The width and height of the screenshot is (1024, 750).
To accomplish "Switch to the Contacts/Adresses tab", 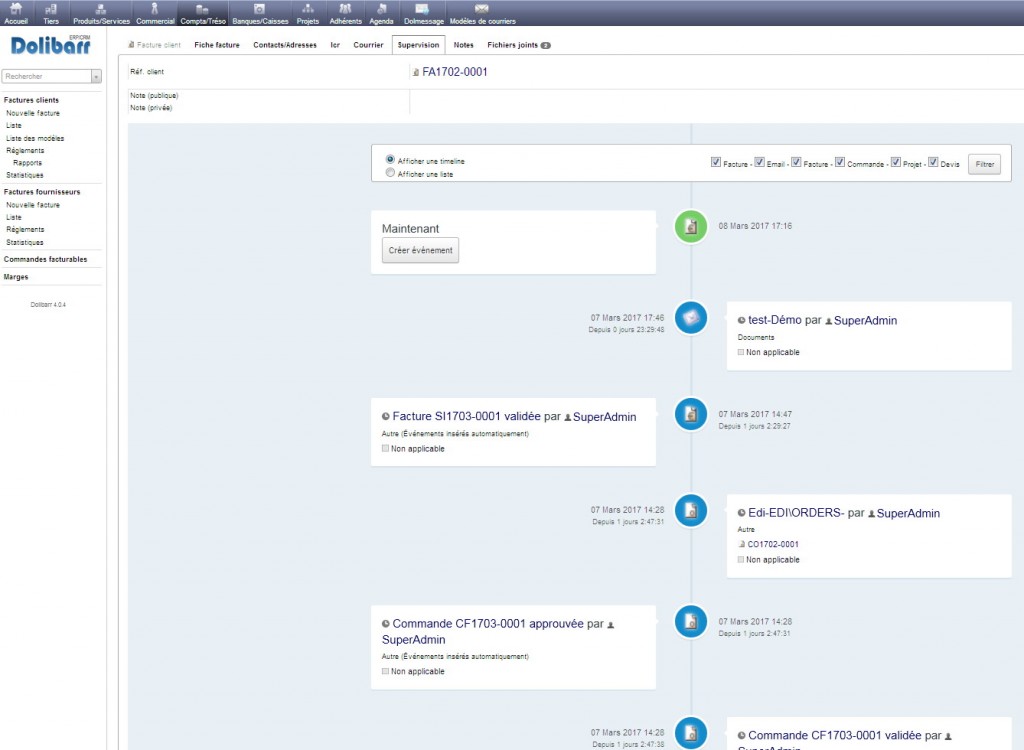I will pos(285,45).
